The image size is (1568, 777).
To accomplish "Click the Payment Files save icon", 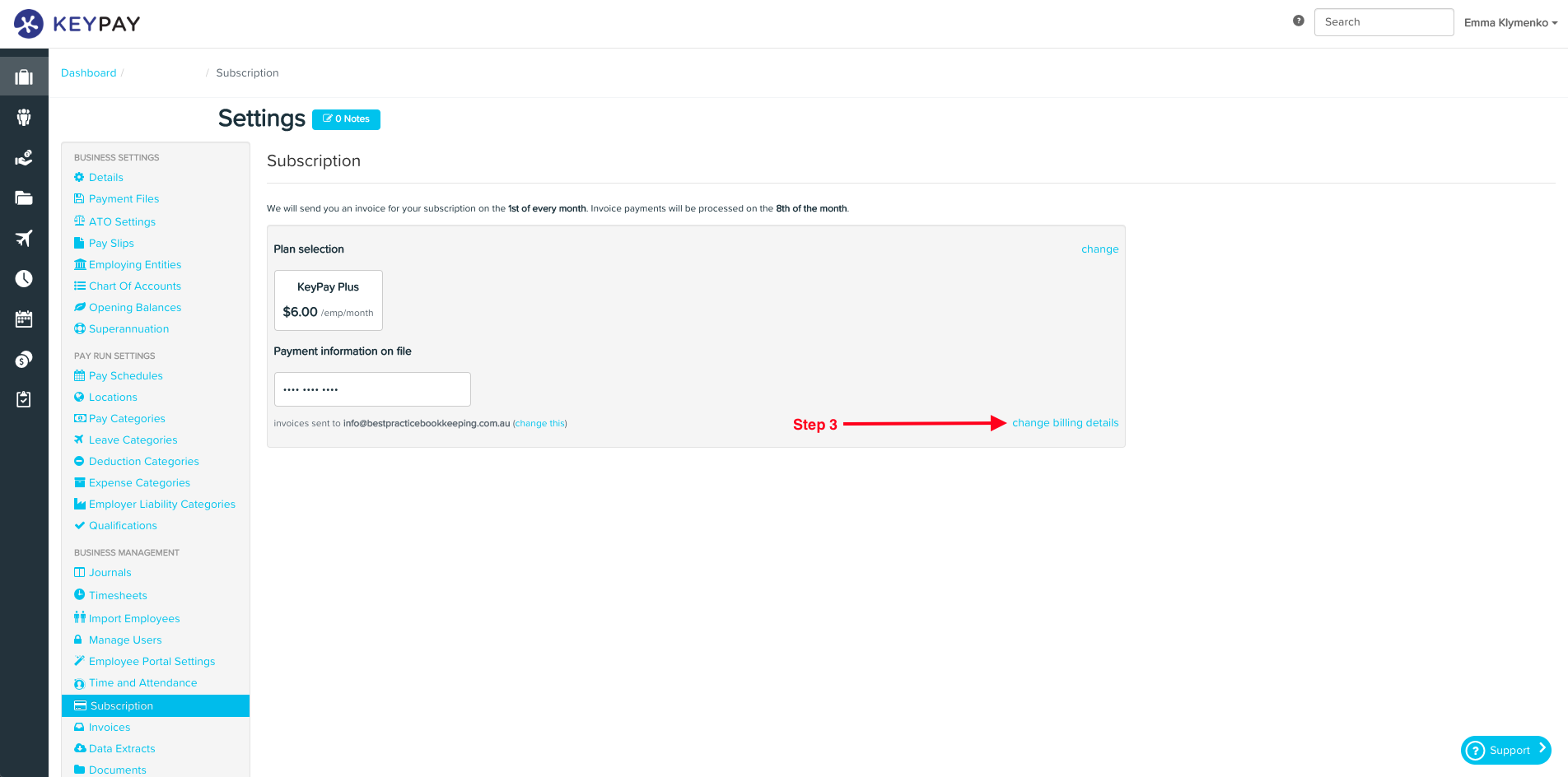I will tap(79, 198).
